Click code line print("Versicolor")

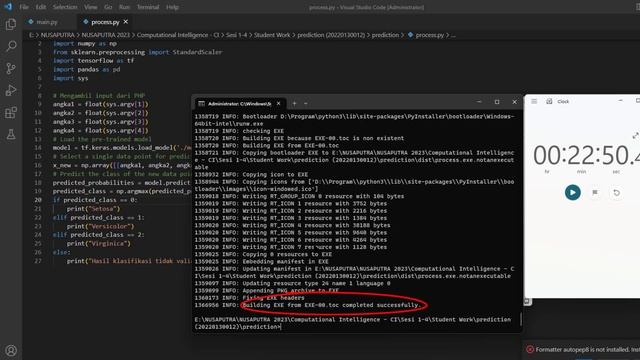pyautogui.click(x=100, y=226)
